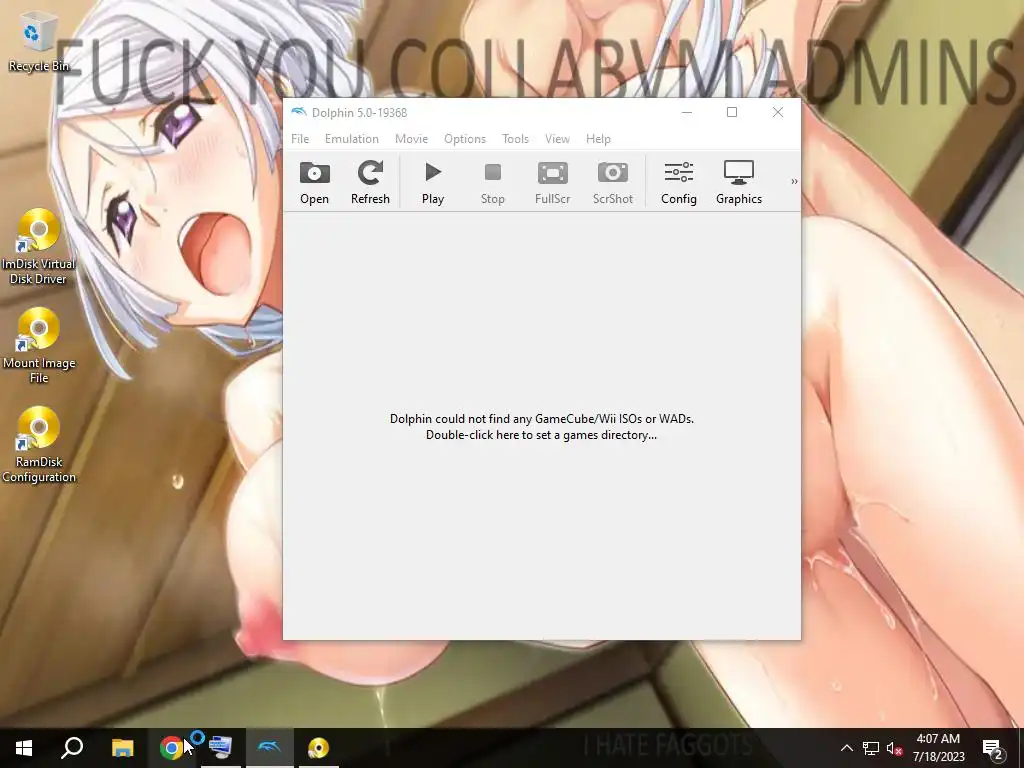Open the Help menu
1024x768 pixels.
click(x=598, y=138)
